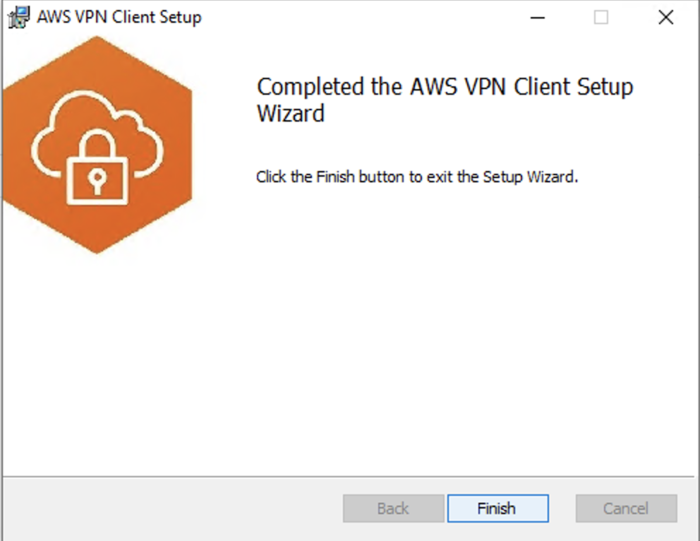Screen dimensions: 700x541
Task: Click the installer icon in the title bar
Action: (17, 17)
